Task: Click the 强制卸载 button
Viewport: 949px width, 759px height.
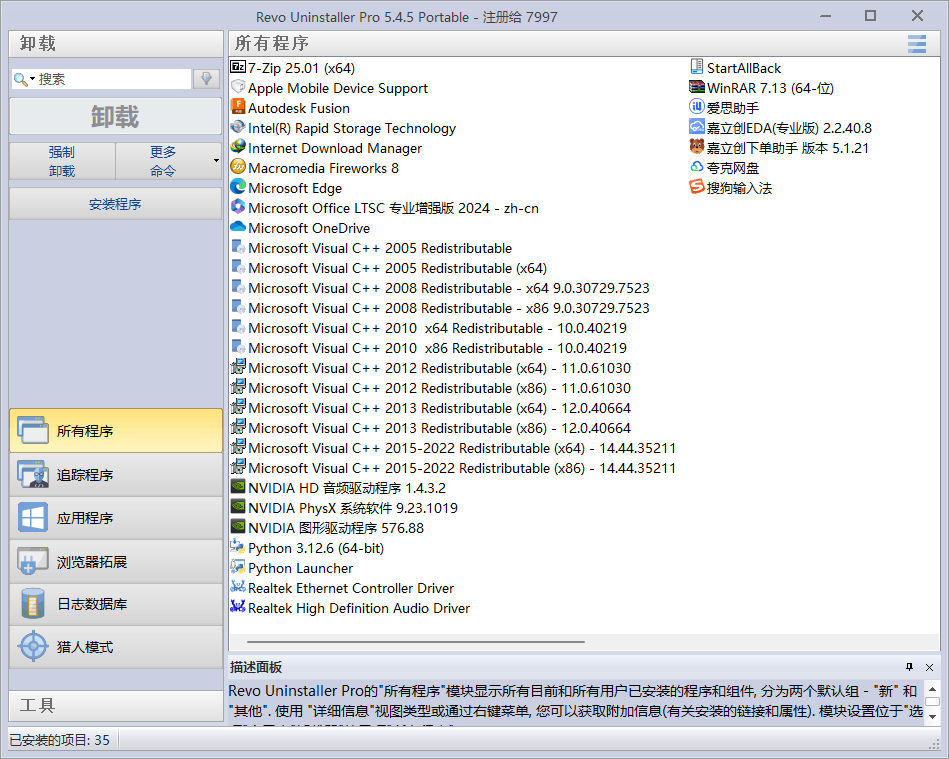Action: [x=62, y=161]
